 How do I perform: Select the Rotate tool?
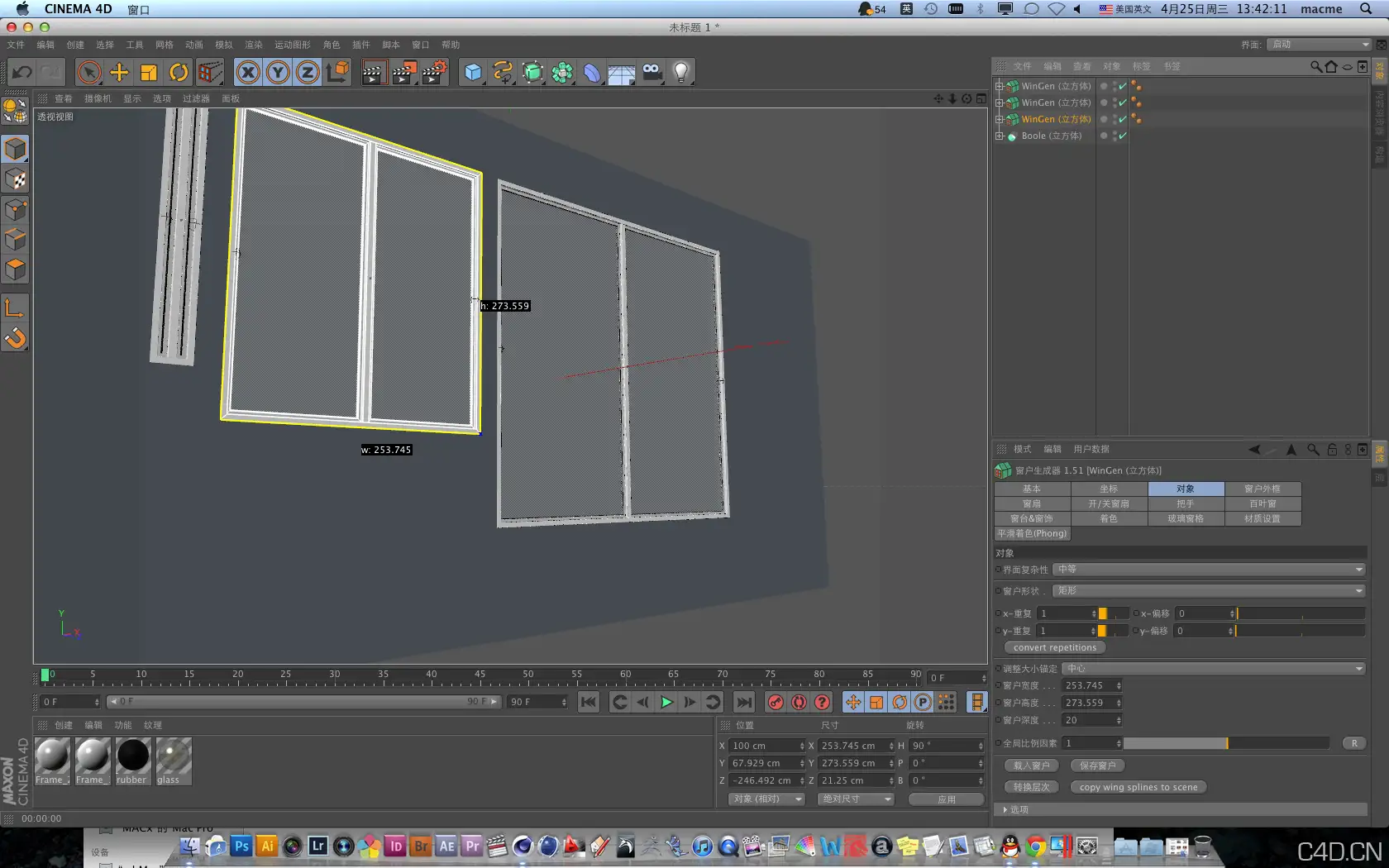(179, 73)
